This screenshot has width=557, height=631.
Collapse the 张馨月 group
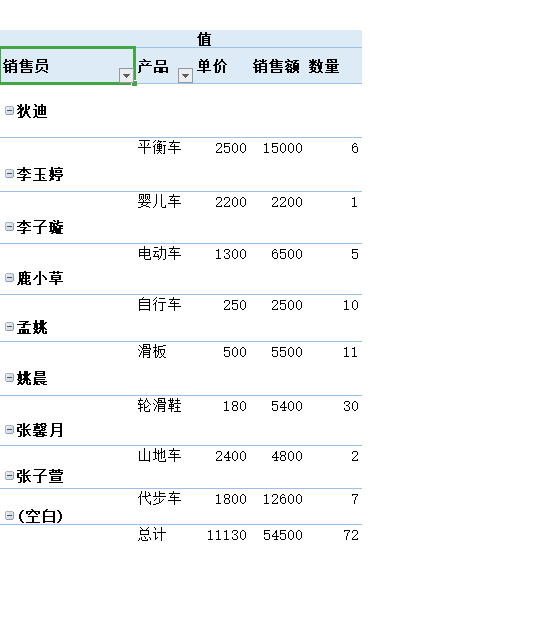(x=9, y=429)
